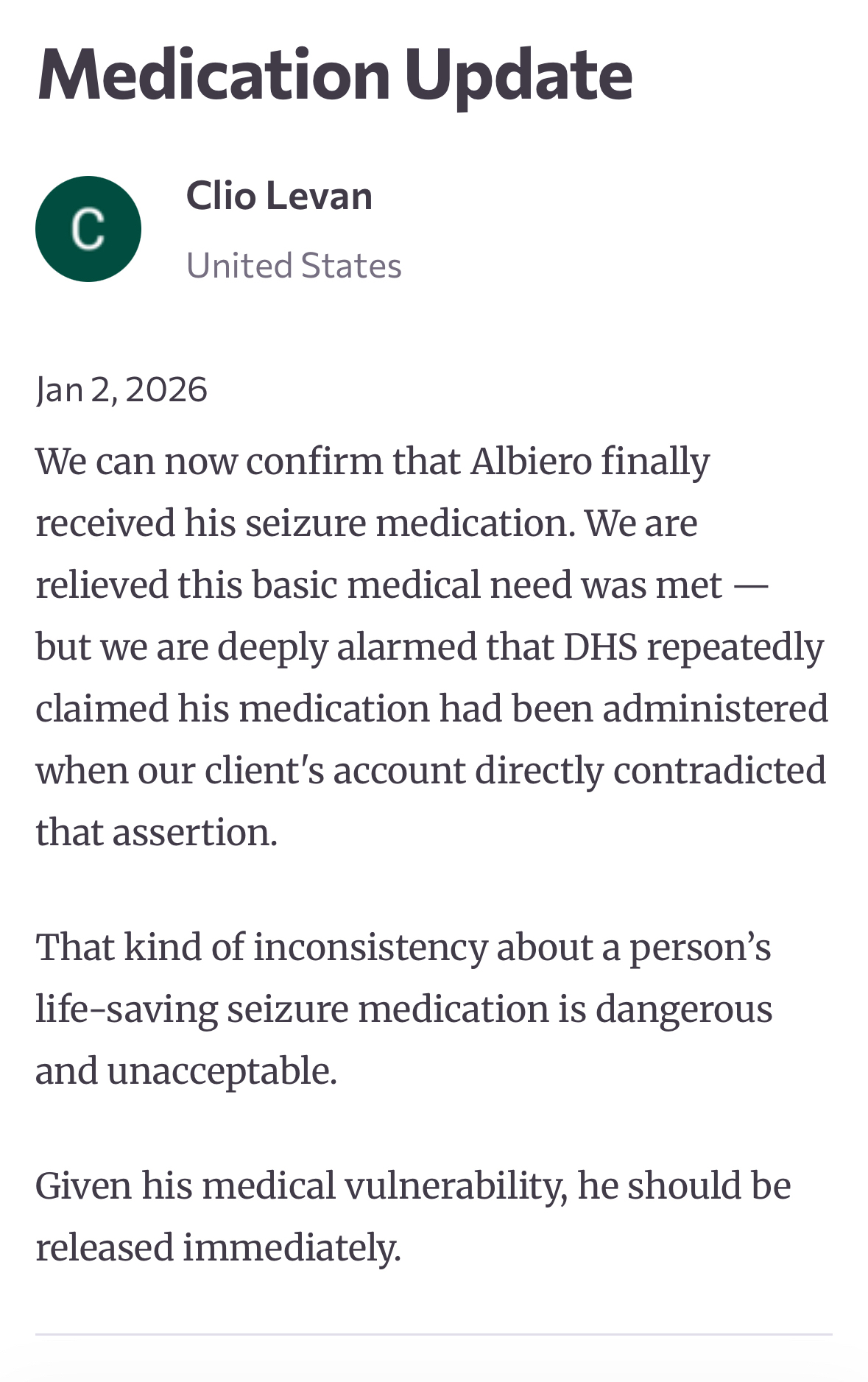
Task: Click the word "Update" in the heading
Action: pyautogui.click(x=518, y=75)
